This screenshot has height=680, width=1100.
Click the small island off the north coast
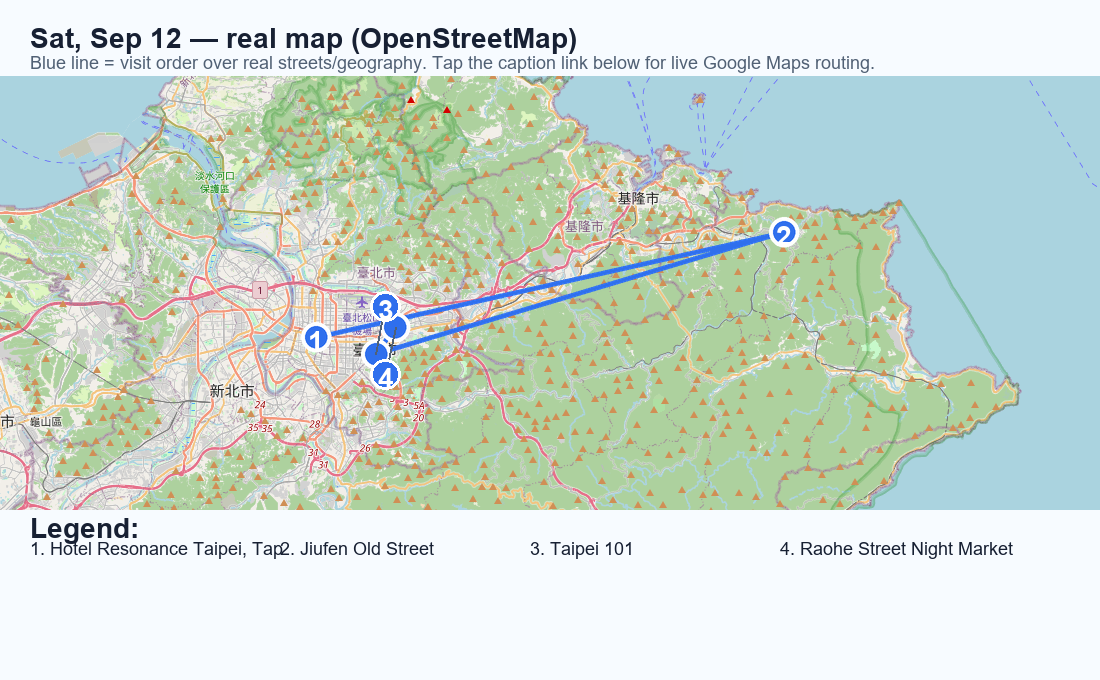click(x=698, y=99)
